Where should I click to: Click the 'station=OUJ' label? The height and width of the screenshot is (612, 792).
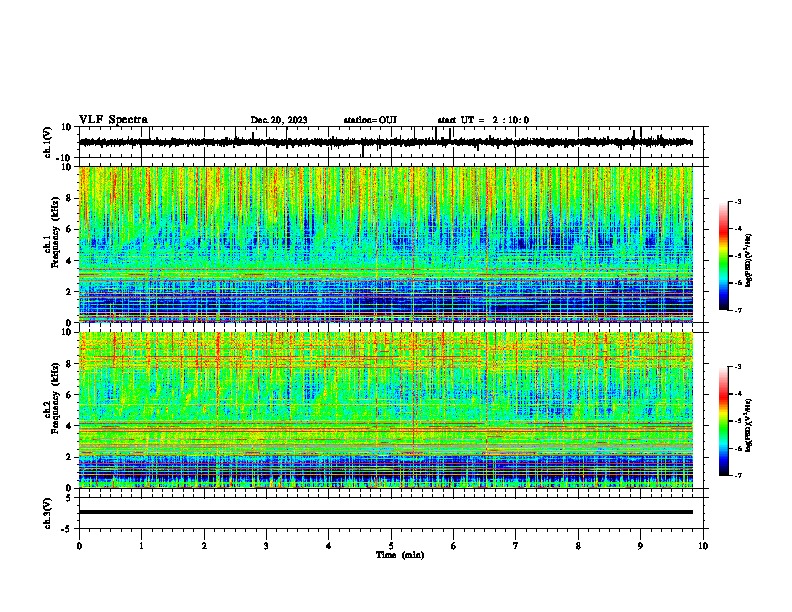370,120
